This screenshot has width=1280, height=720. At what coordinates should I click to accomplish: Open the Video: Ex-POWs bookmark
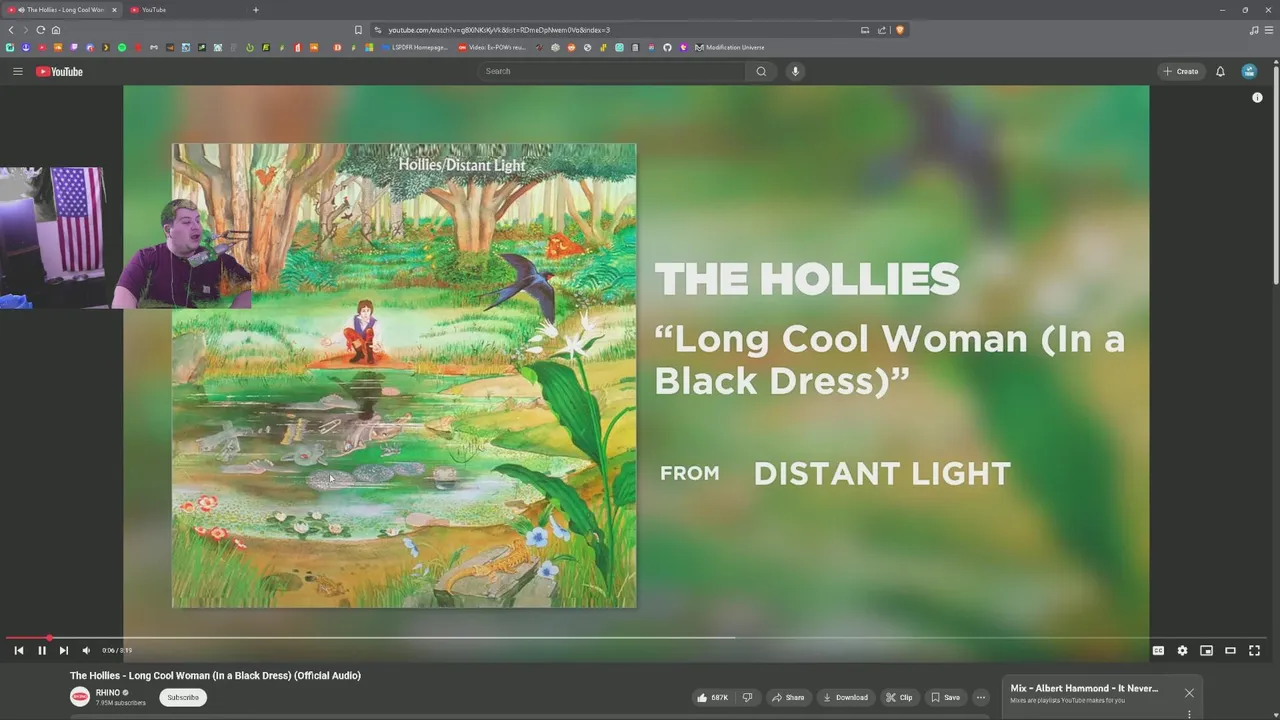click(492, 47)
